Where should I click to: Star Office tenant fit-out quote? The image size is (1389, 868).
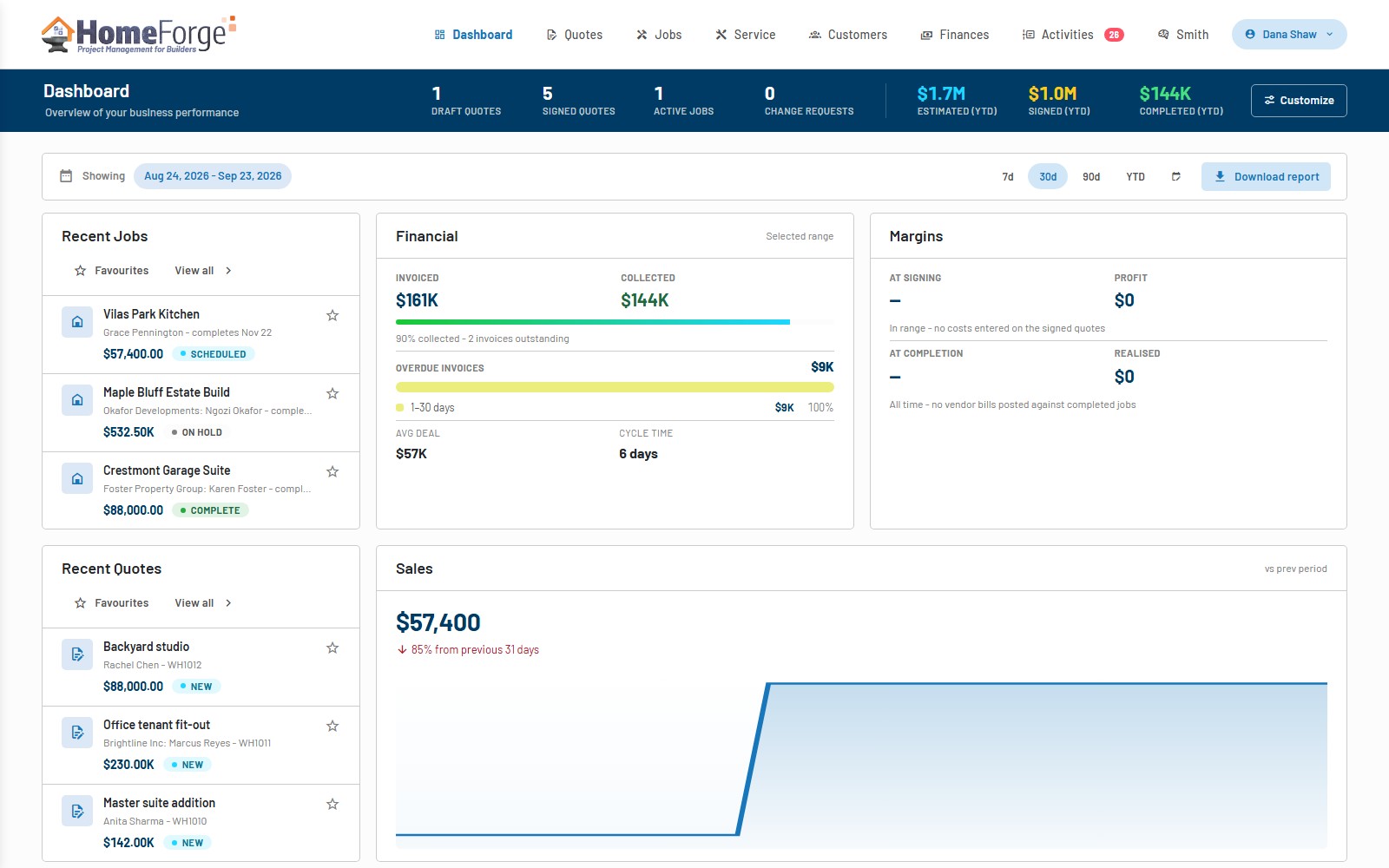tap(332, 726)
